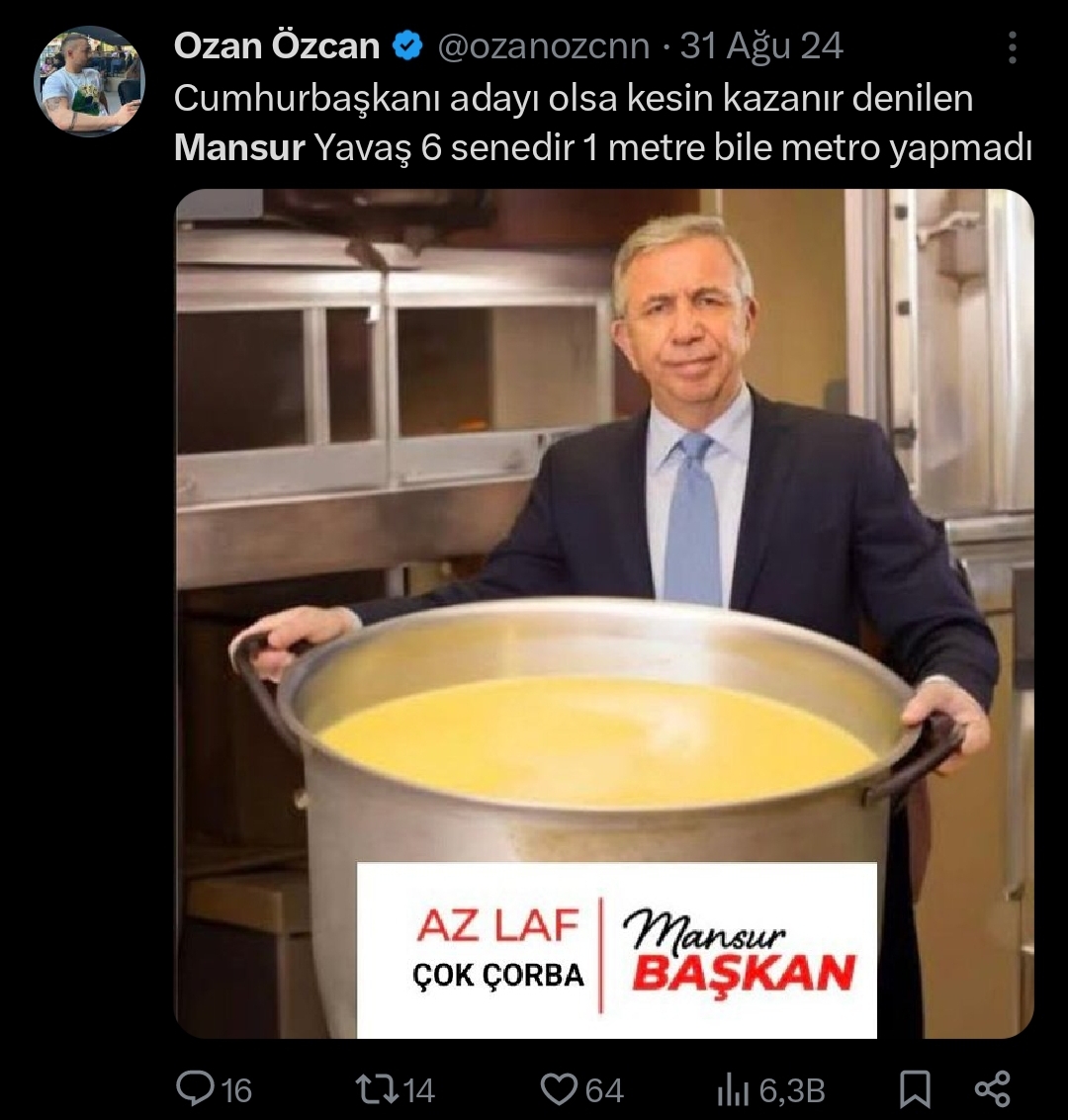Open the Ozan Özcan display name

coord(277,46)
